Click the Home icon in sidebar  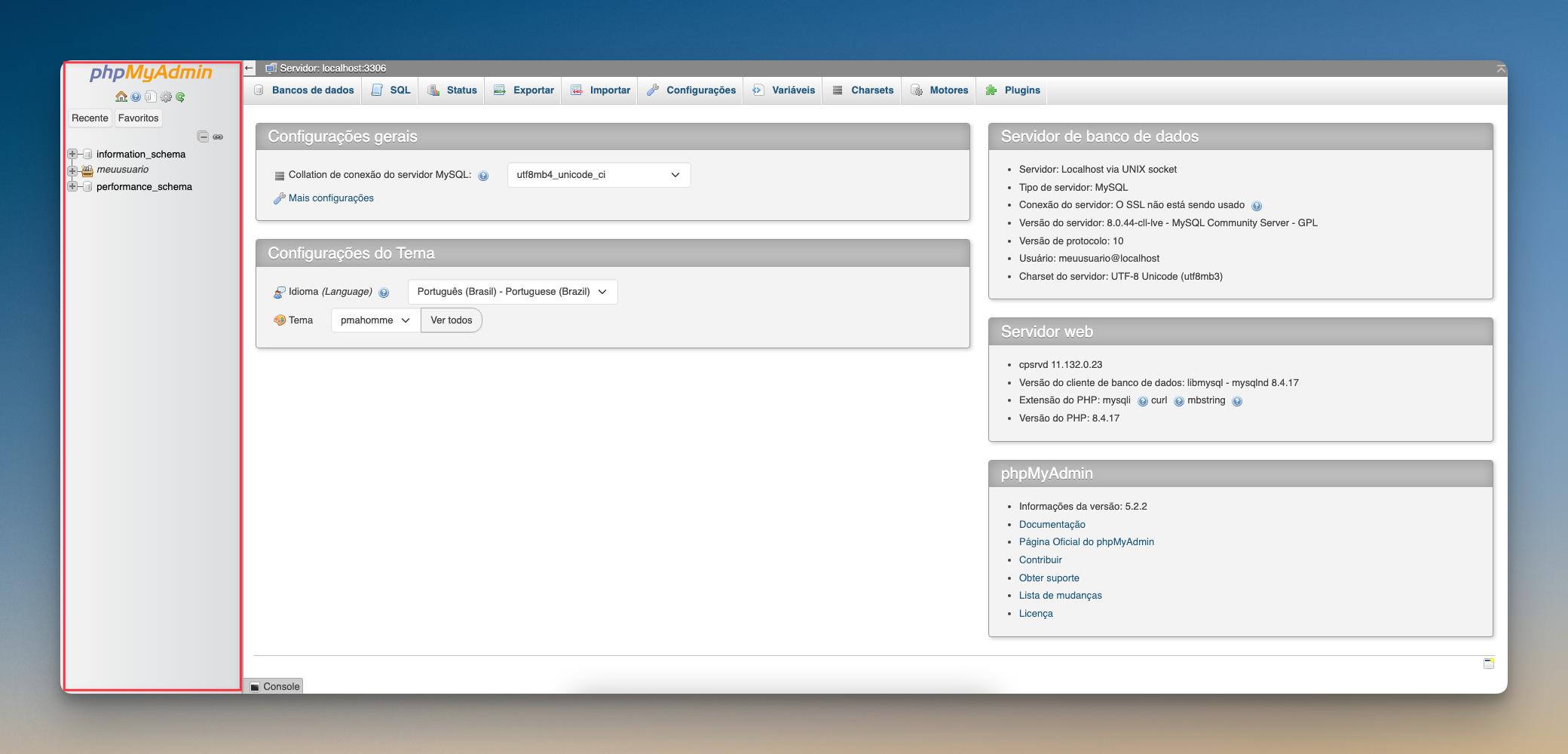tap(121, 97)
